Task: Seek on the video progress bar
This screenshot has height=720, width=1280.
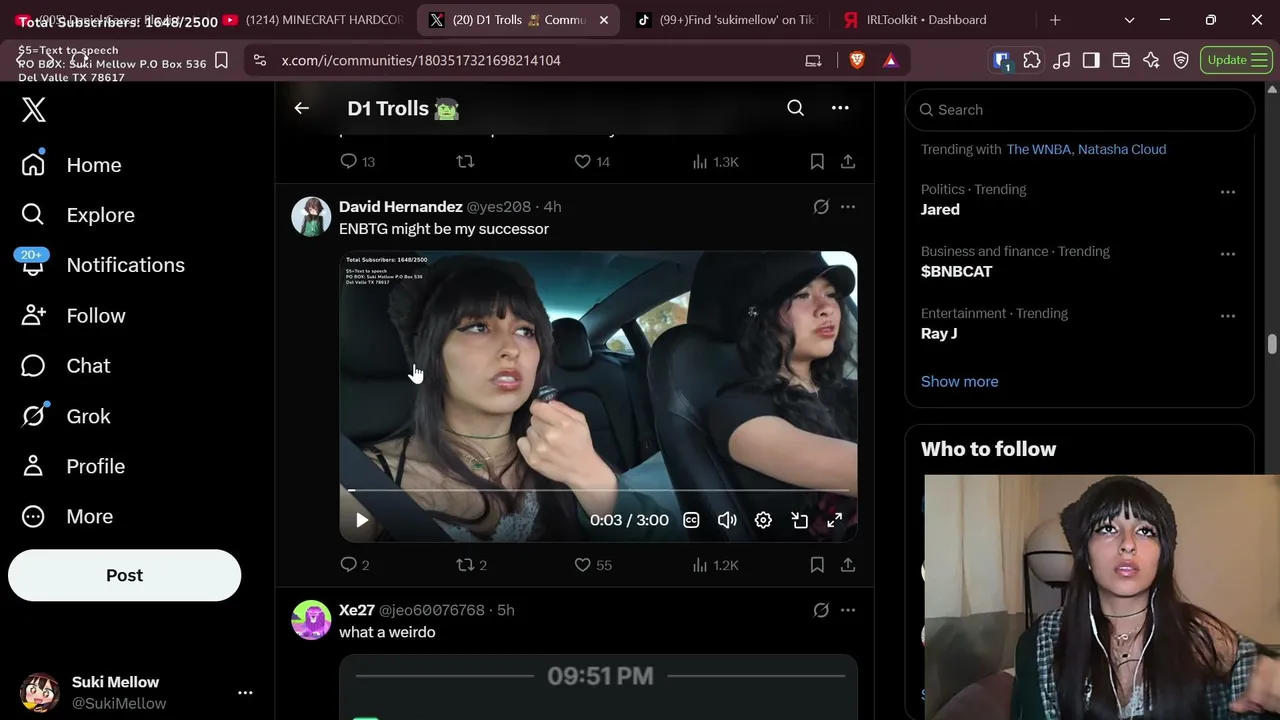Action: [598, 491]
